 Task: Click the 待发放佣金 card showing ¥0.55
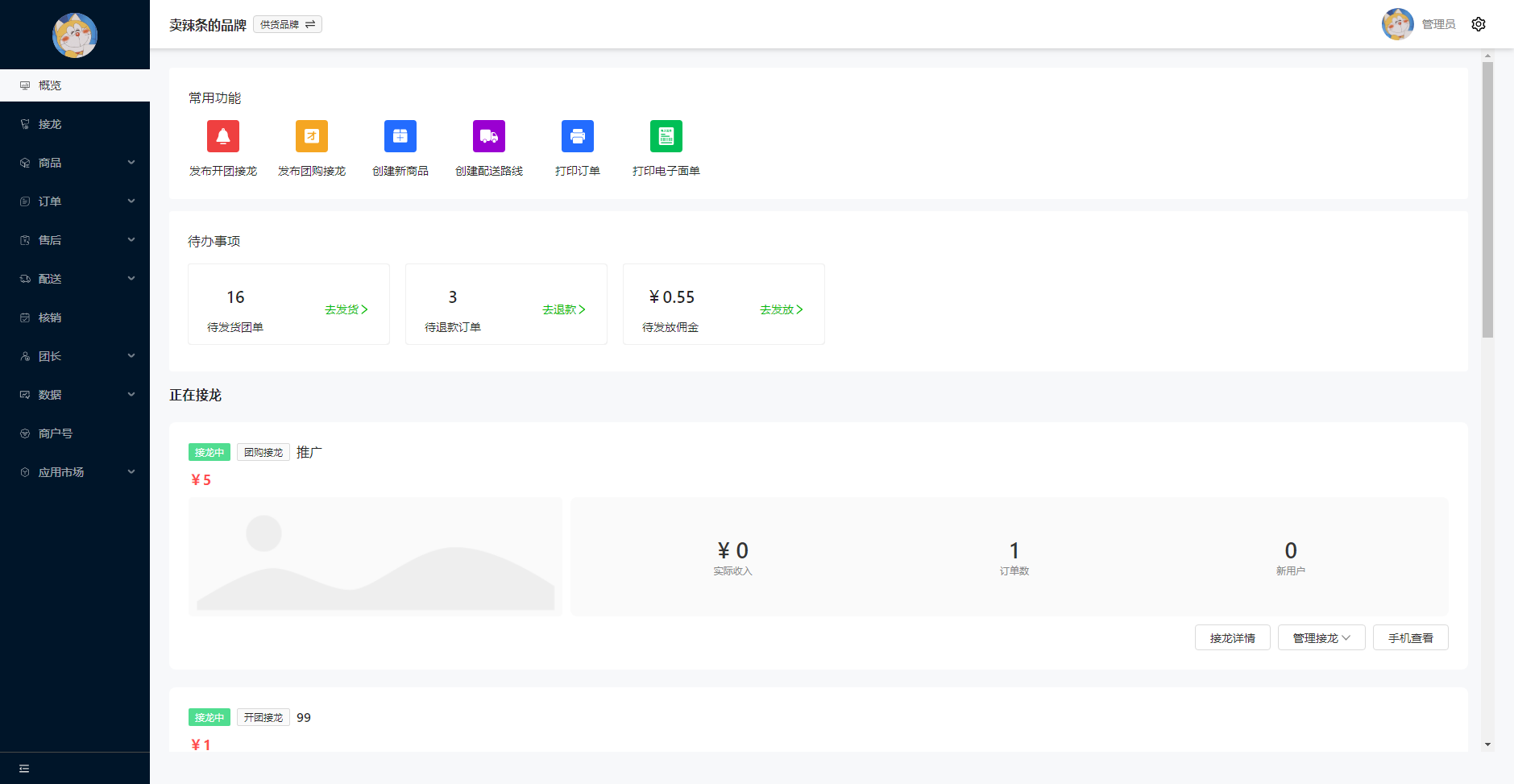pos(724,304)
